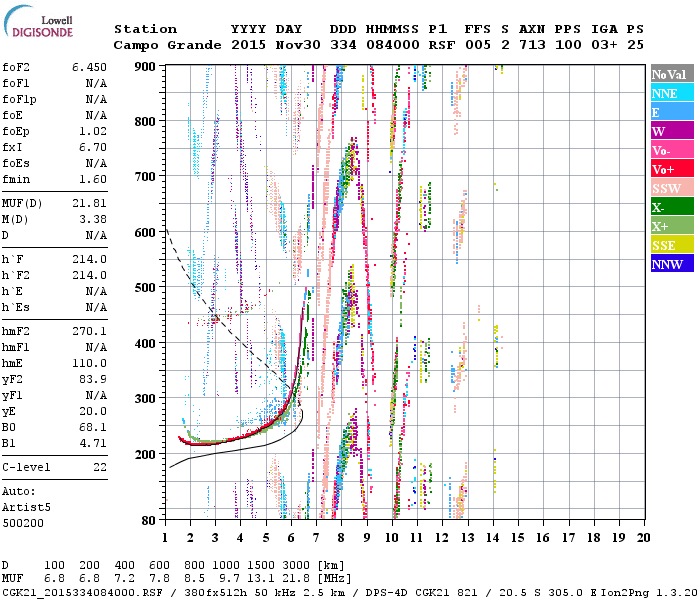Screen dimensions: 700x600
Task: Select the X+ light green legend swatch
Action: [672, 226]
